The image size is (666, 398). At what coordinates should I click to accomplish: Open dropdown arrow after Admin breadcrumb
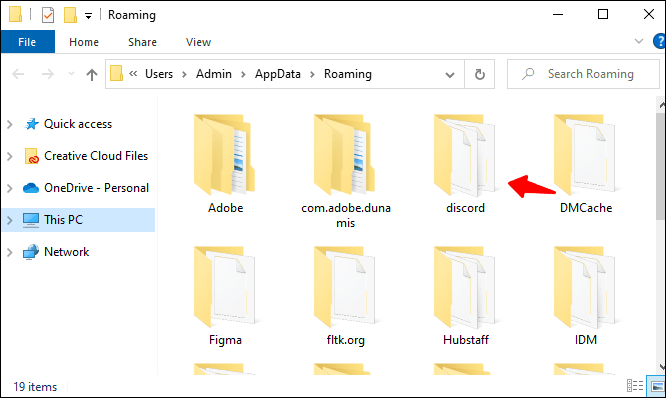pos(243,75)
